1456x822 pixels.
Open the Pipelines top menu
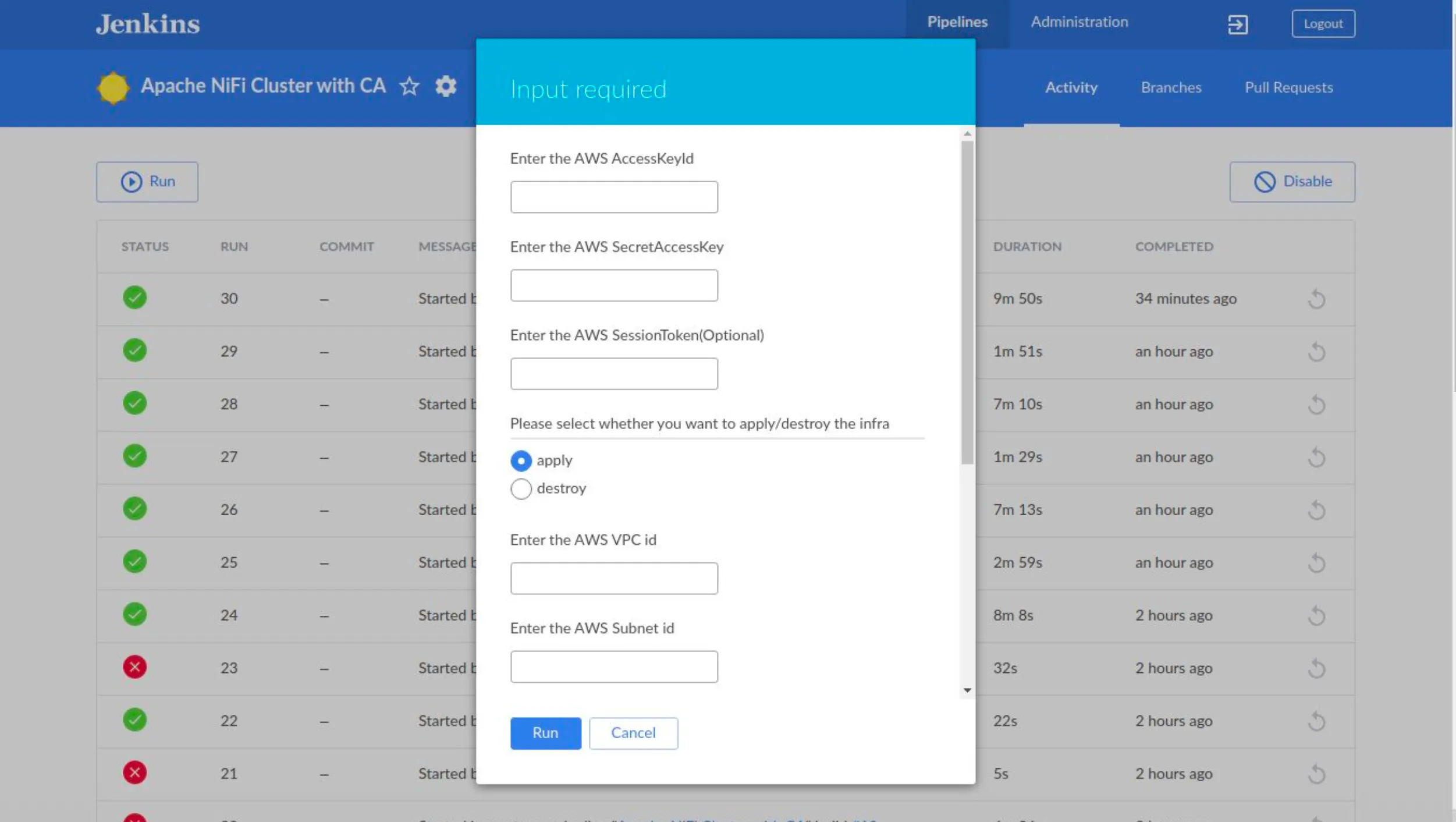pos(957,22)
